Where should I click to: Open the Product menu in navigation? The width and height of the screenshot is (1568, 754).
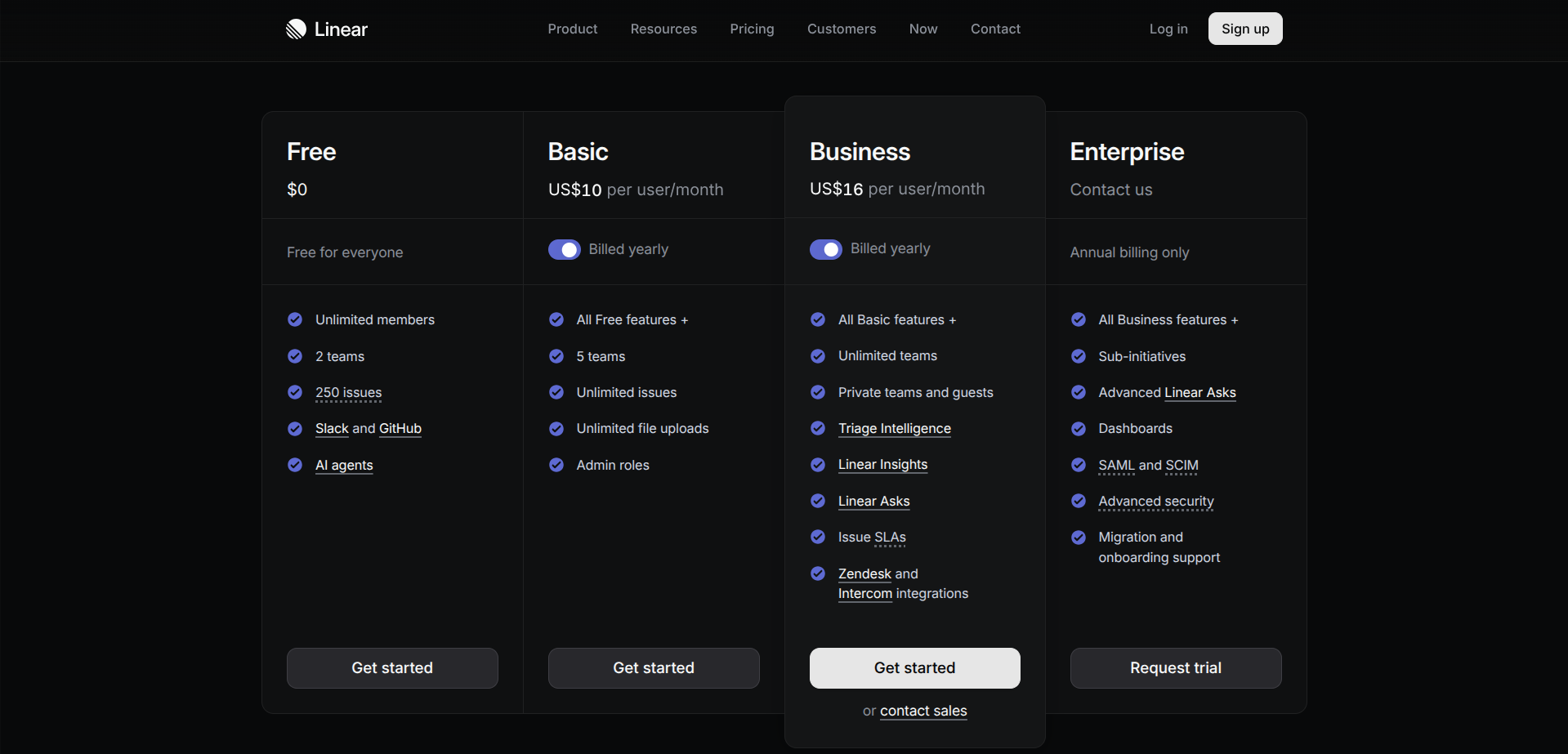(x=572, y=29)
